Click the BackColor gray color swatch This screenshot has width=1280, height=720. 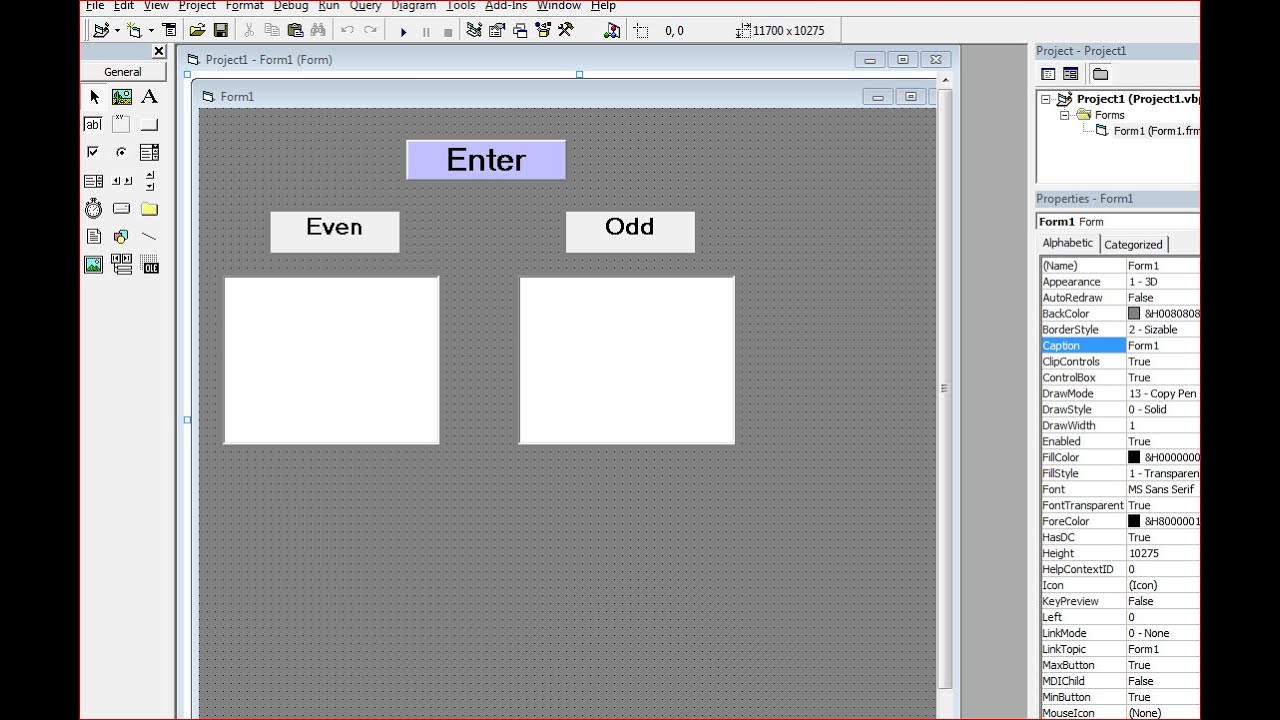[1134, 313]
